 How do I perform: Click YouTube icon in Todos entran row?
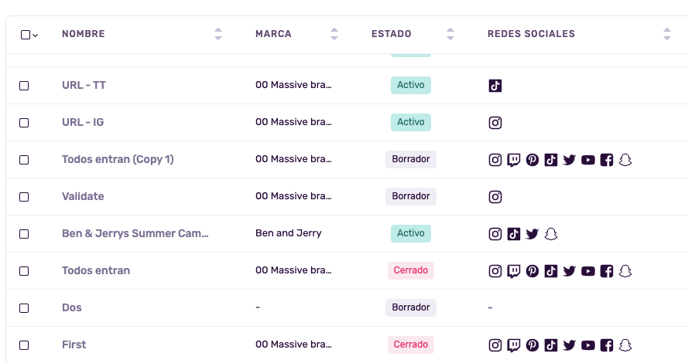[x=588, y=271]
